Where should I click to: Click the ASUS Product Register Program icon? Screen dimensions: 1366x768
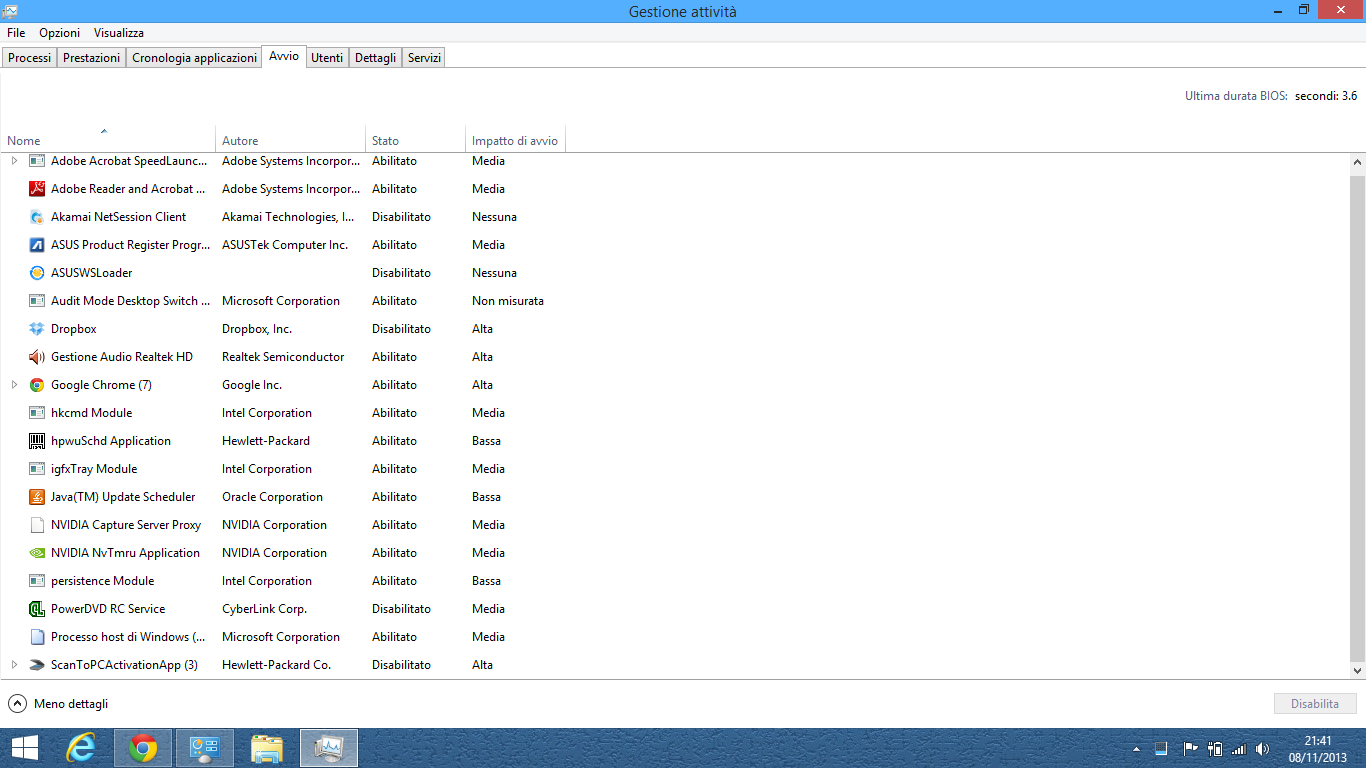coord(37,245)
